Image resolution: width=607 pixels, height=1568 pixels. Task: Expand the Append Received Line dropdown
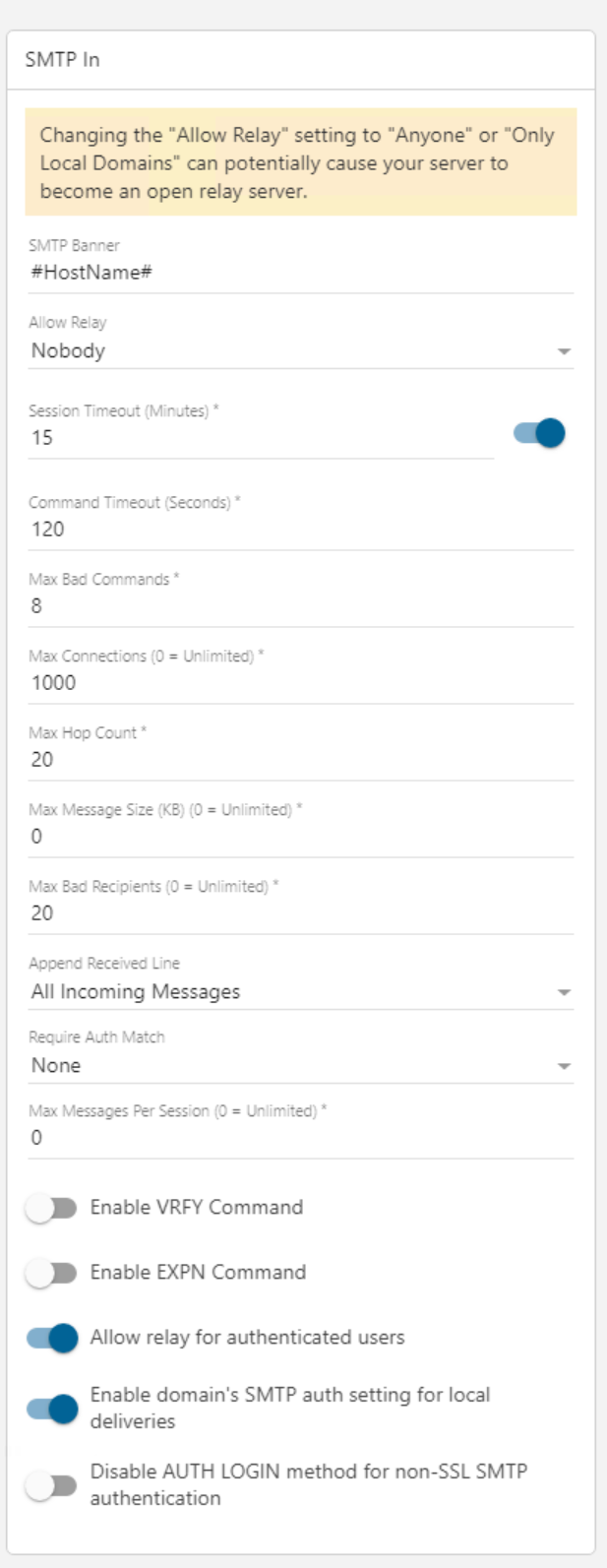tap(300, 992)
